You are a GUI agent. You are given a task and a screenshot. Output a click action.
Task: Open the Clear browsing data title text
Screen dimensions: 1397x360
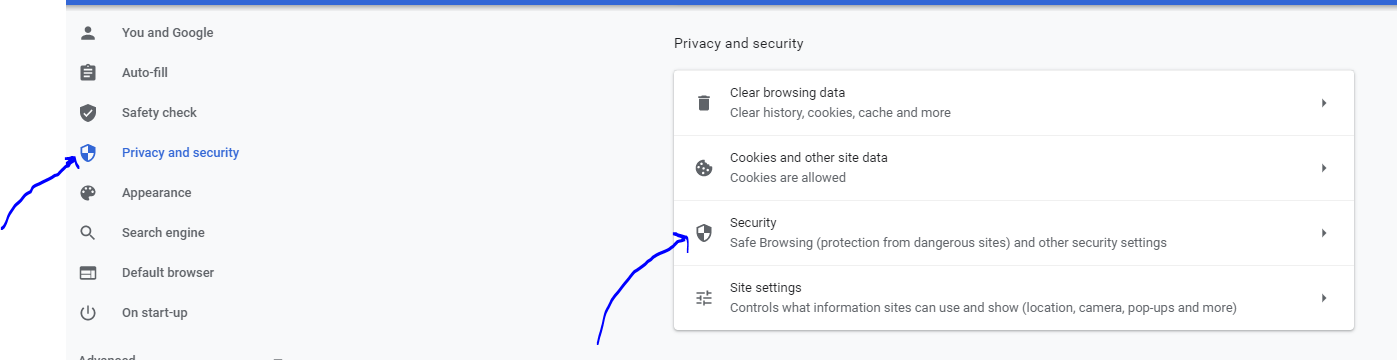[x=787, y=93]
